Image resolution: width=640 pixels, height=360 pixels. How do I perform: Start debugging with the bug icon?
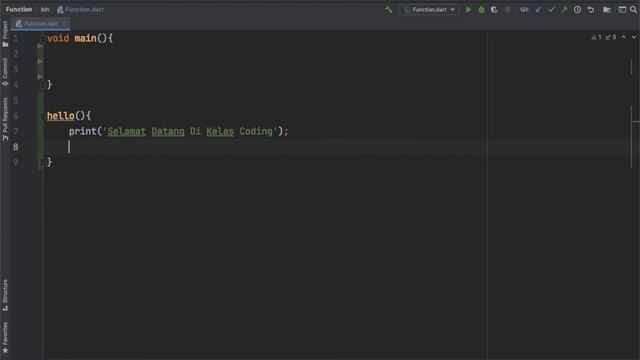[x=481, y=9]
